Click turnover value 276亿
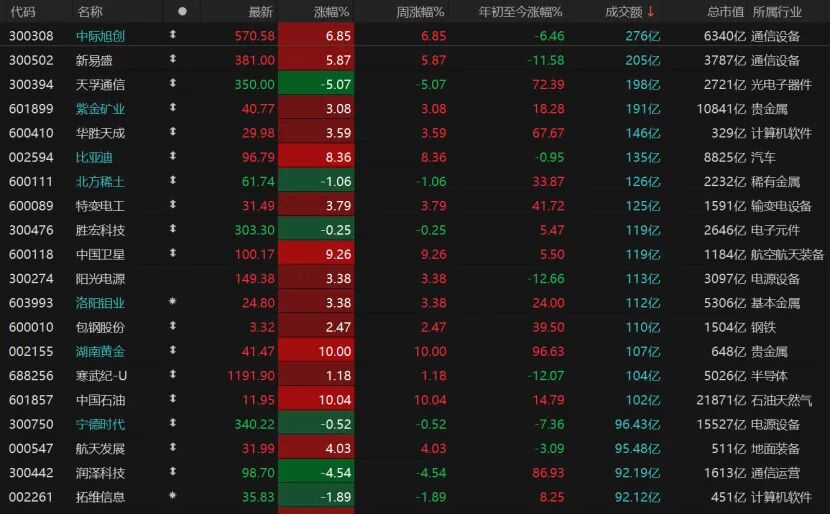Viewport: 831px width, 514px height. (643, 36)
